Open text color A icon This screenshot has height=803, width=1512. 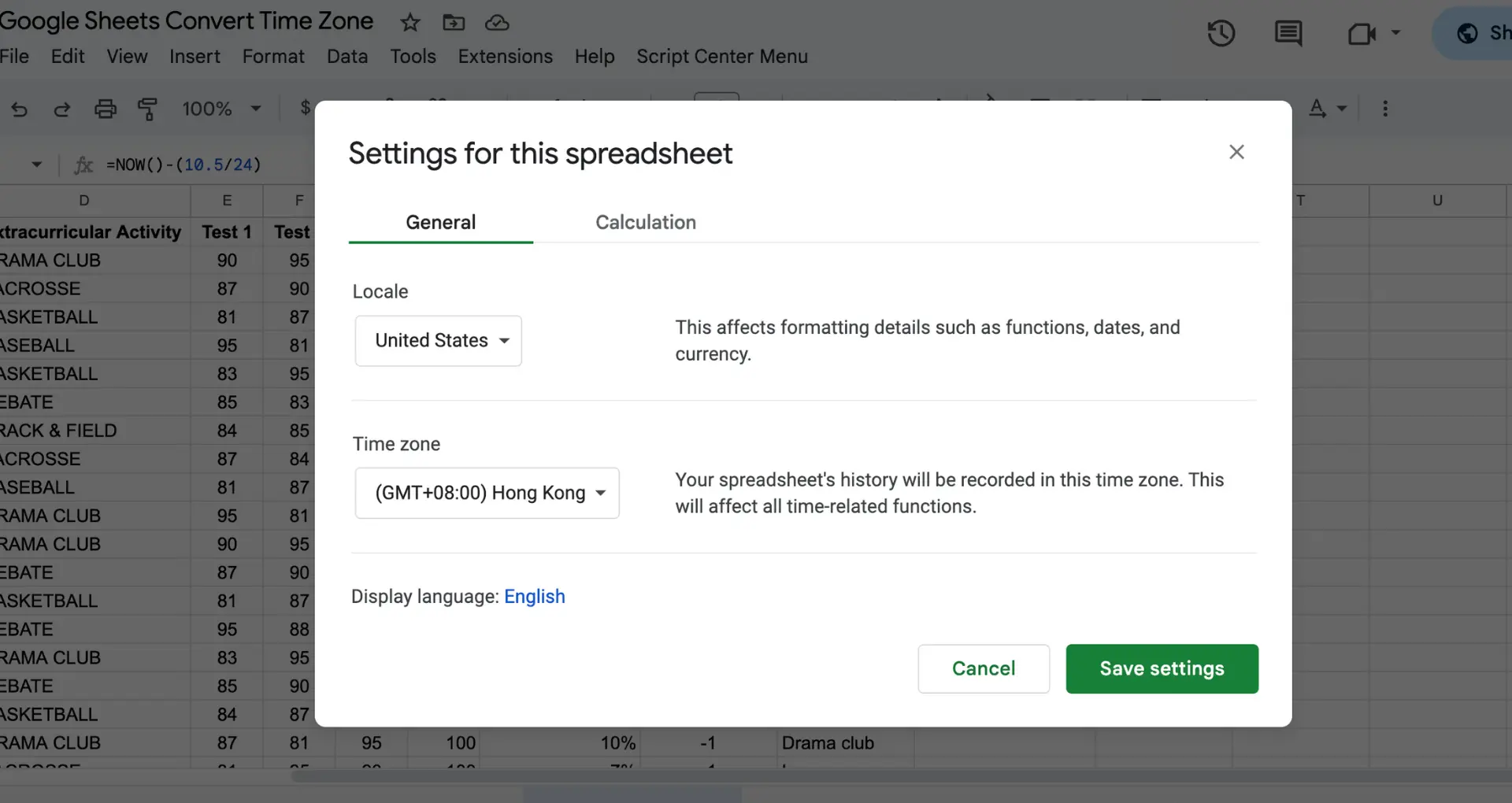pos(1317,109)
